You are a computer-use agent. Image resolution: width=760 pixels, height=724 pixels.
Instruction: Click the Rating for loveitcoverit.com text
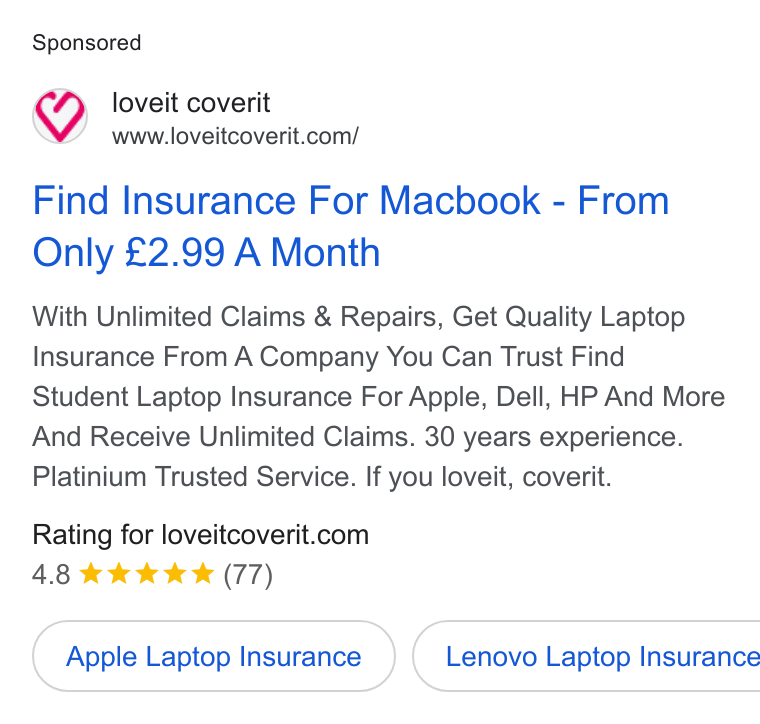(201, 535)
